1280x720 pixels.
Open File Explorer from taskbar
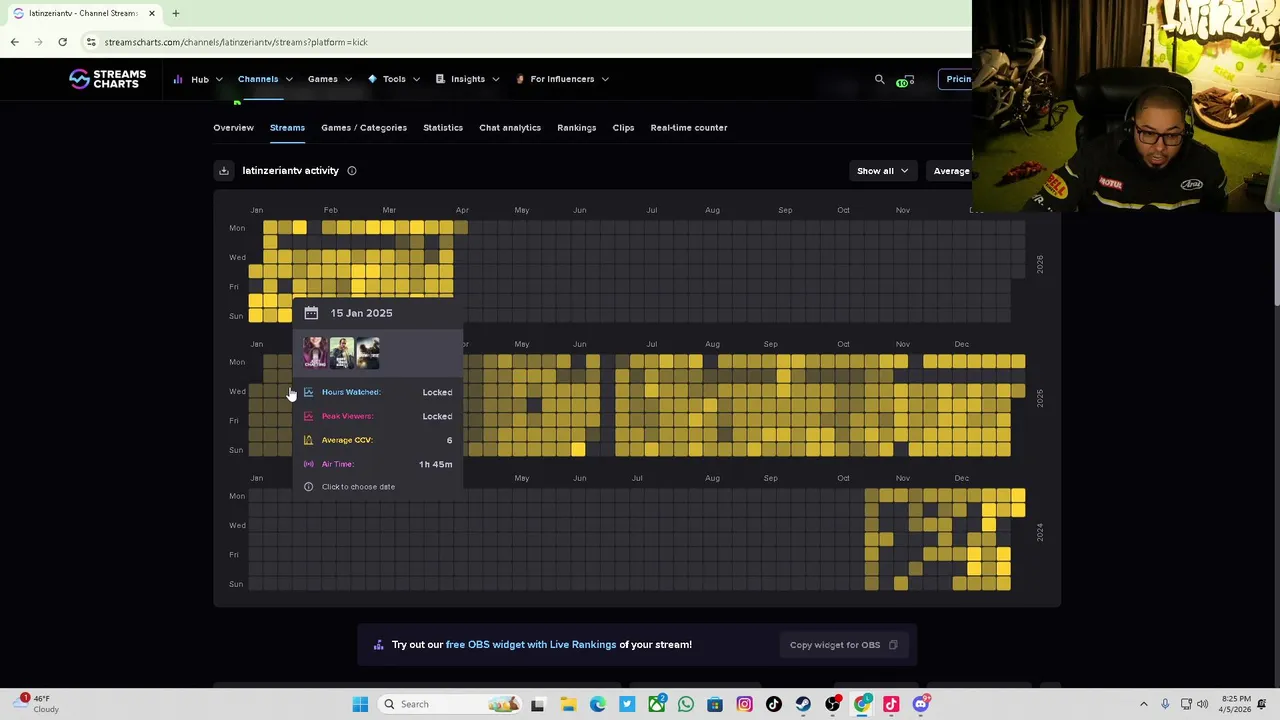567,704
